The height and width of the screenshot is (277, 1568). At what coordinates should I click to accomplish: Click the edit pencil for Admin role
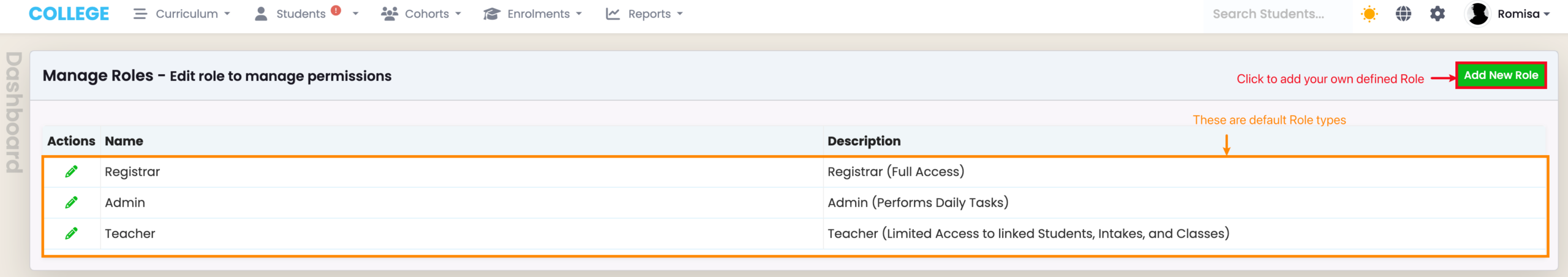point(71,202)
